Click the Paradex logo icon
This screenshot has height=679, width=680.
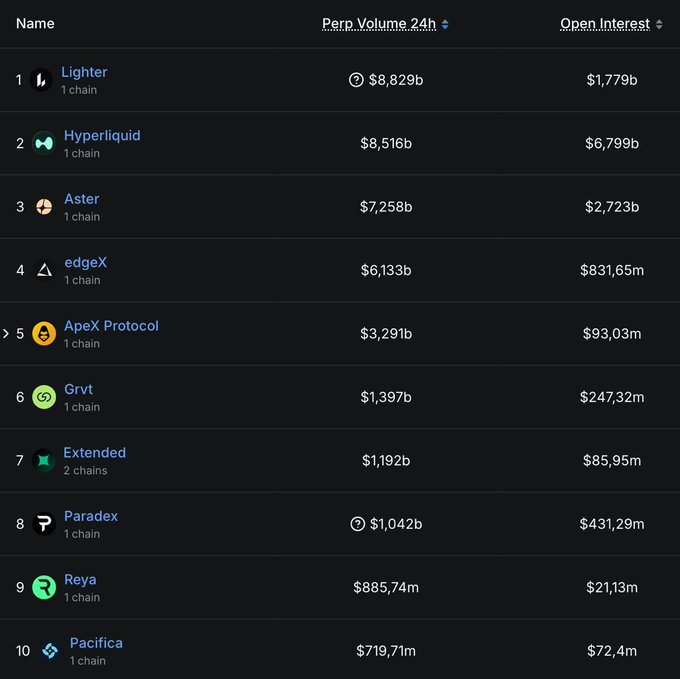tap(44, 524)
